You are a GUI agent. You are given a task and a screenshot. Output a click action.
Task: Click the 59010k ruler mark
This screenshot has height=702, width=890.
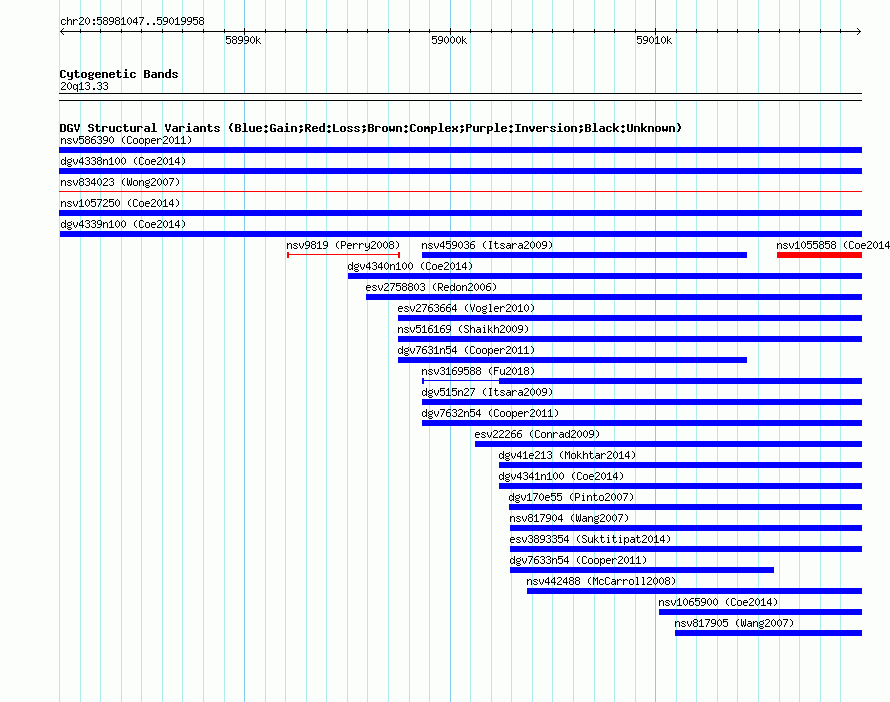coord(654,40)
